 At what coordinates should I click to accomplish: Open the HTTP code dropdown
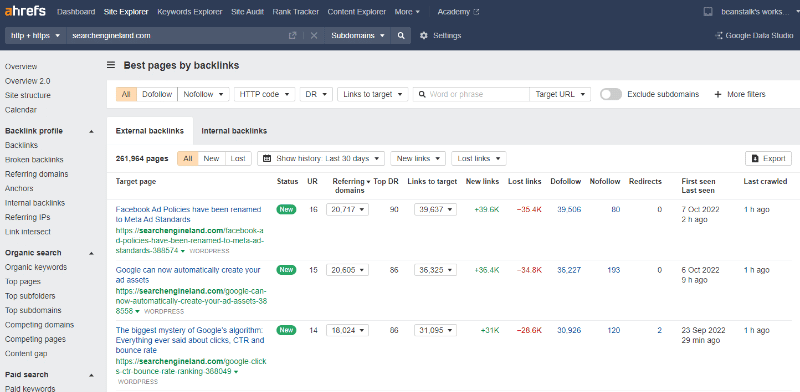[x=264, y=94]
